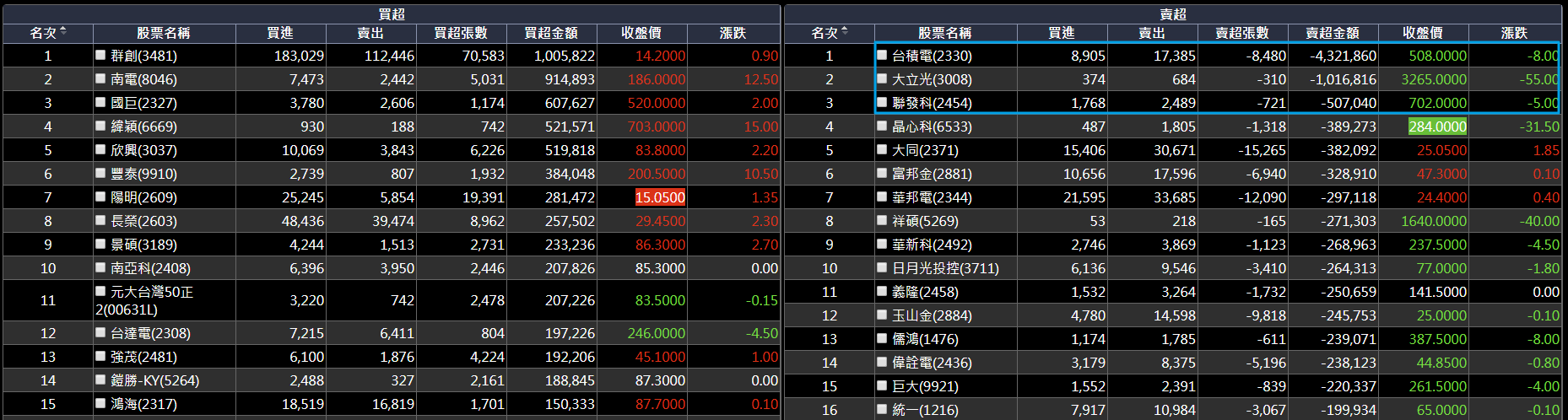
Task: Select the checkbox for 台積電(2330)
Action: [882, 55]
